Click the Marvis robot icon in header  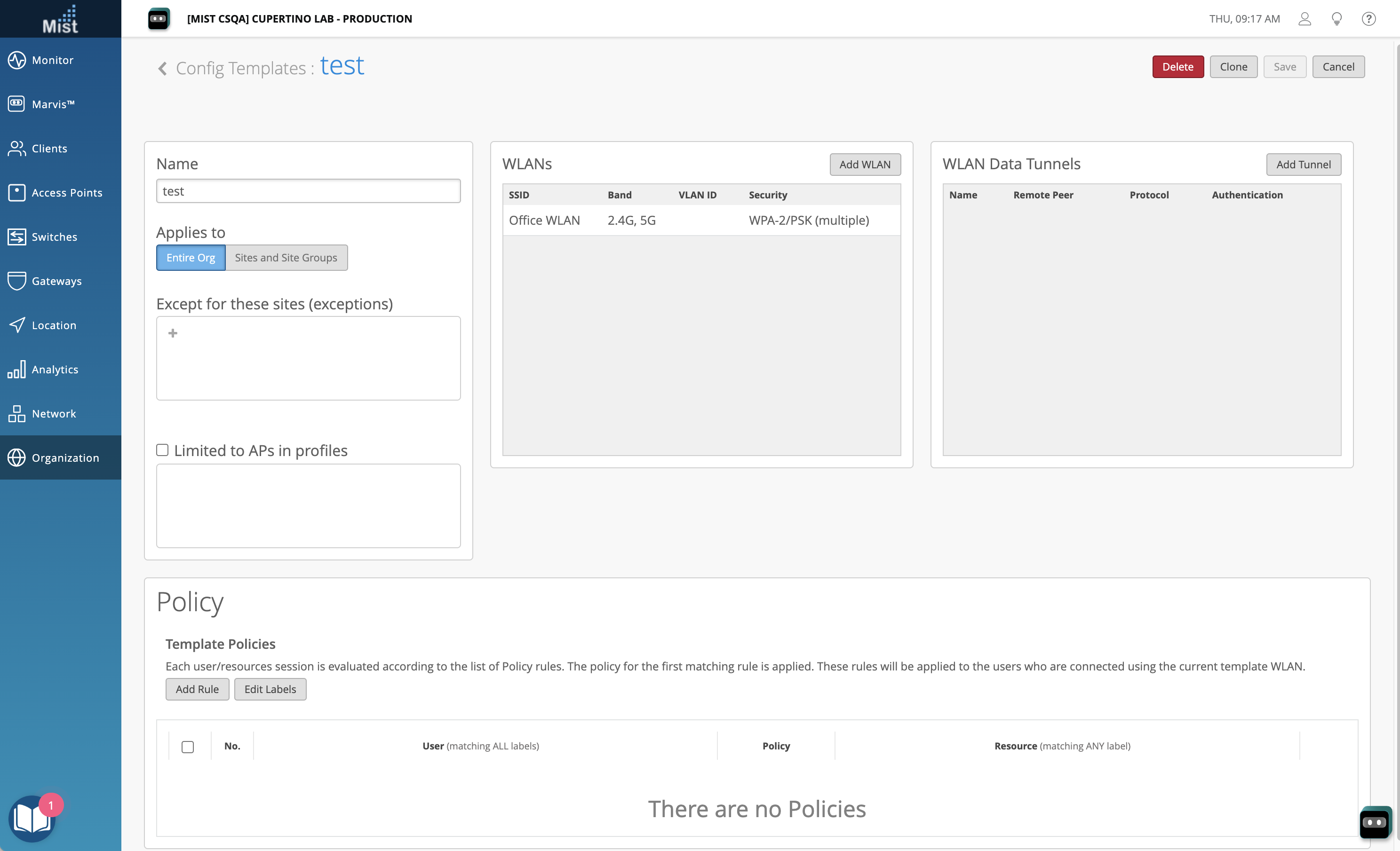[x=159, y=19]
